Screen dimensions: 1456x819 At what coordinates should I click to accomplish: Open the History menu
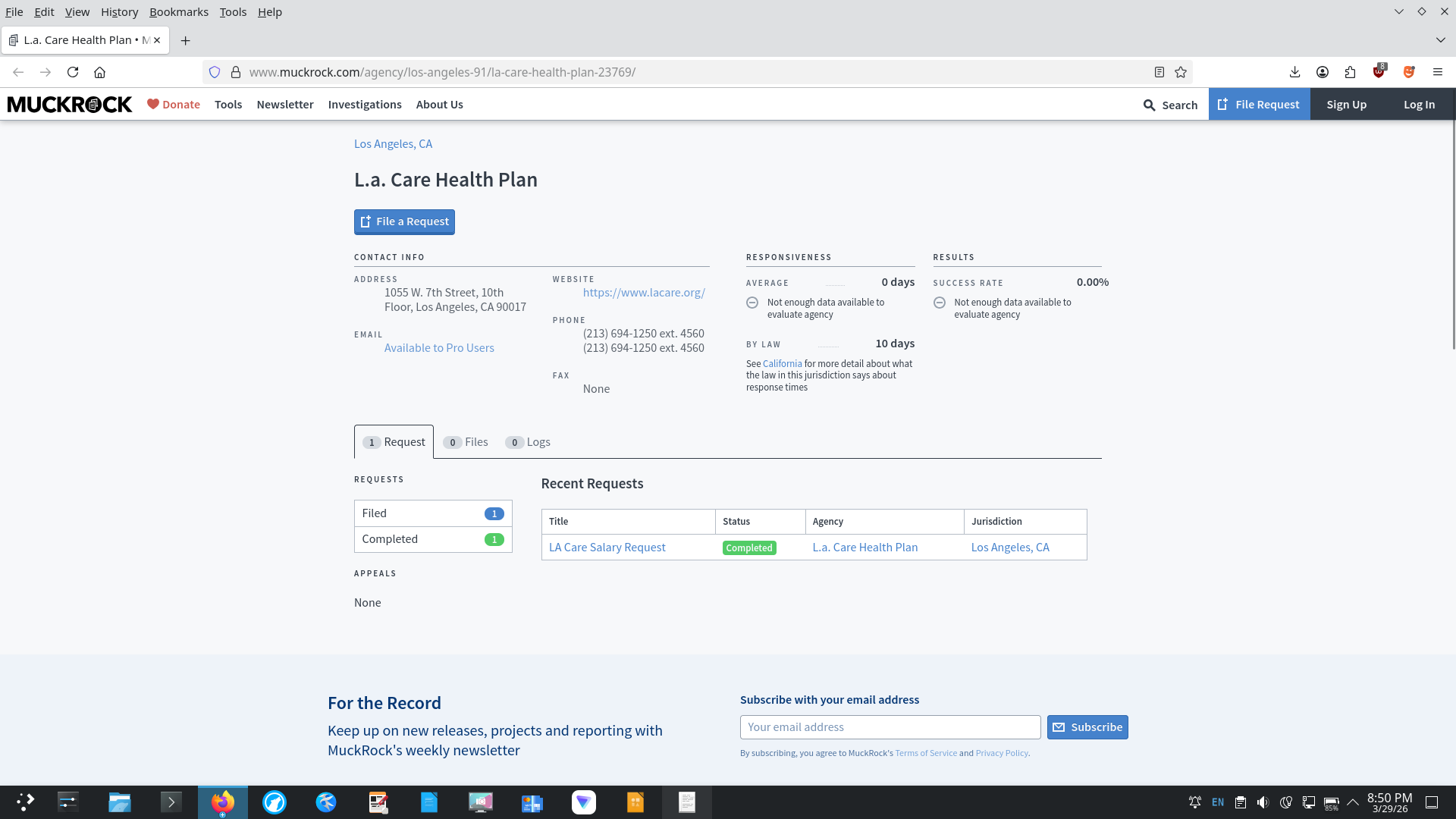119,11
